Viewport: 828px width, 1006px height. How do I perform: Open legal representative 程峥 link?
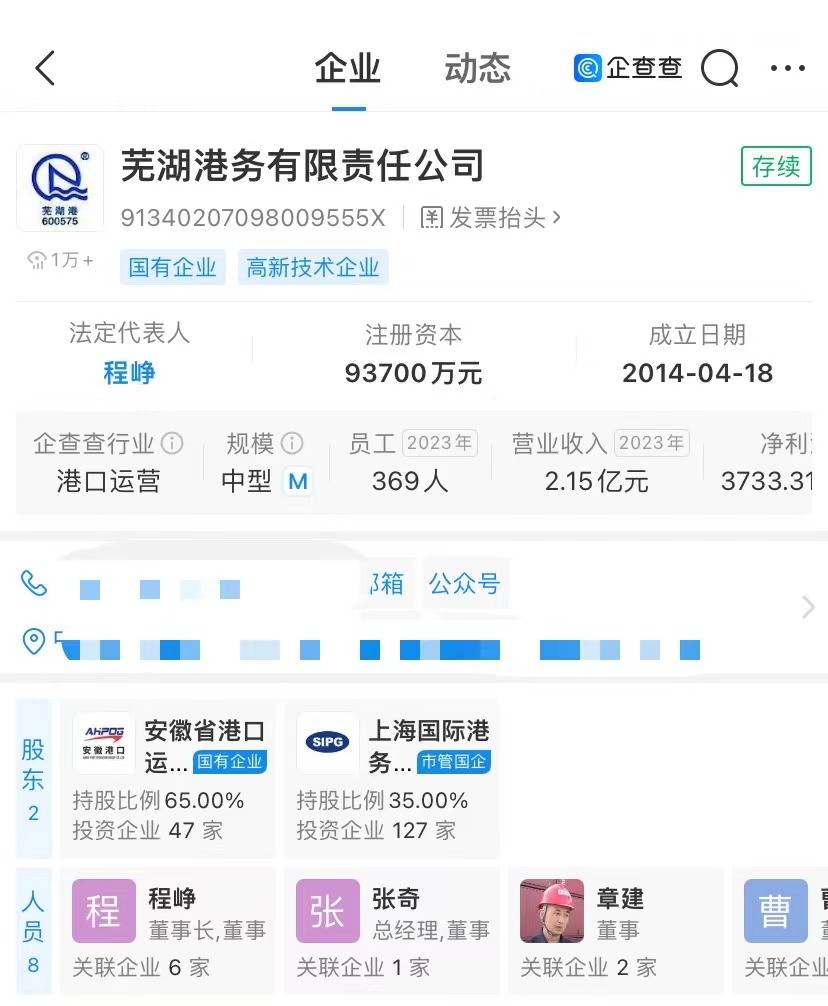129,373
